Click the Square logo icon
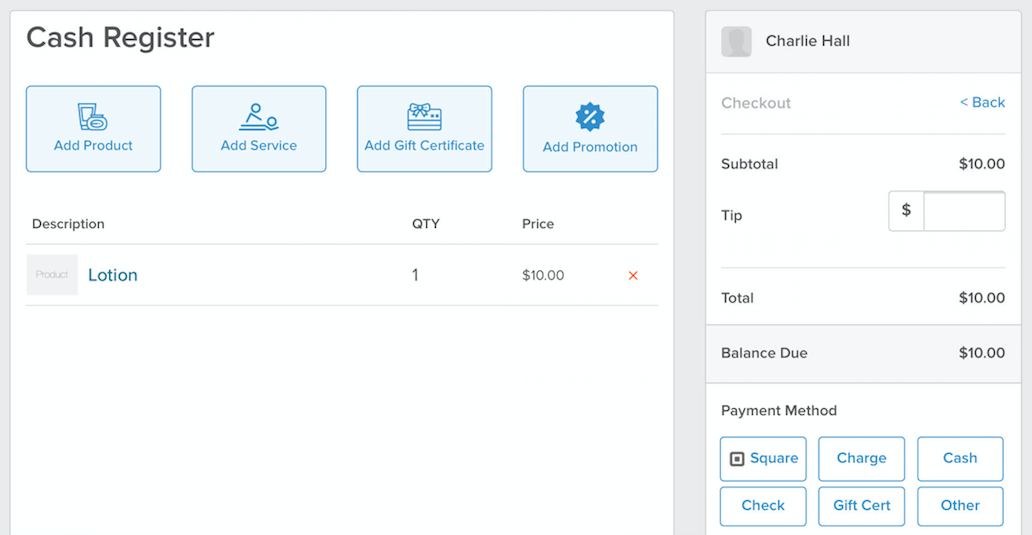1032x535 pixels. tap(737, 459)
